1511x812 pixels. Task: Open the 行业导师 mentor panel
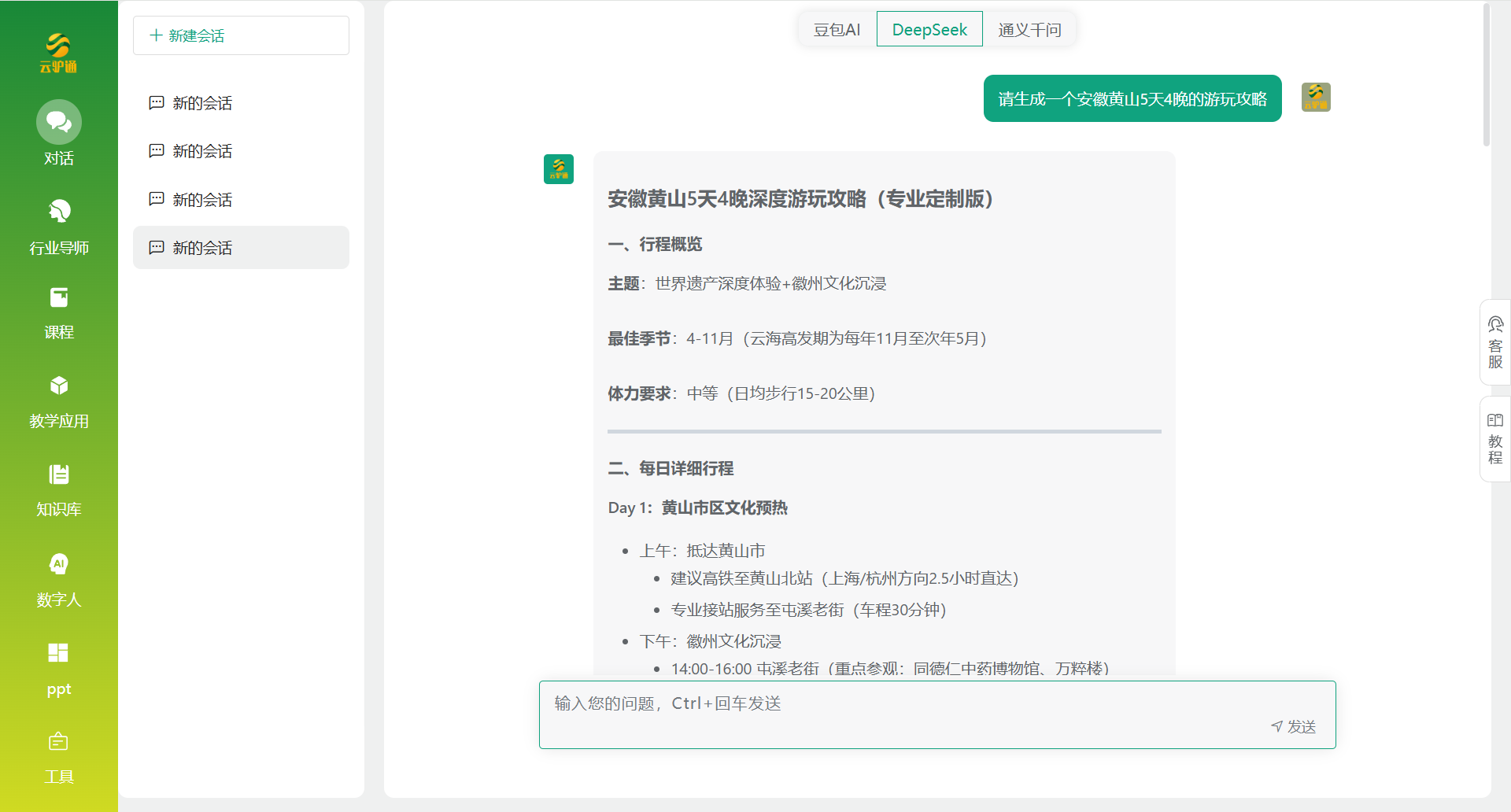pyautogui.click(x=58, y=228)
